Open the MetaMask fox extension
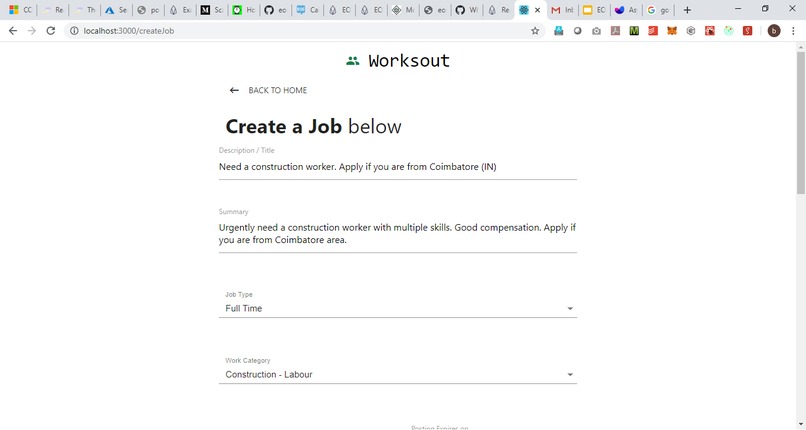This screenshot has width=806, height=430. (x=672, y=31)
